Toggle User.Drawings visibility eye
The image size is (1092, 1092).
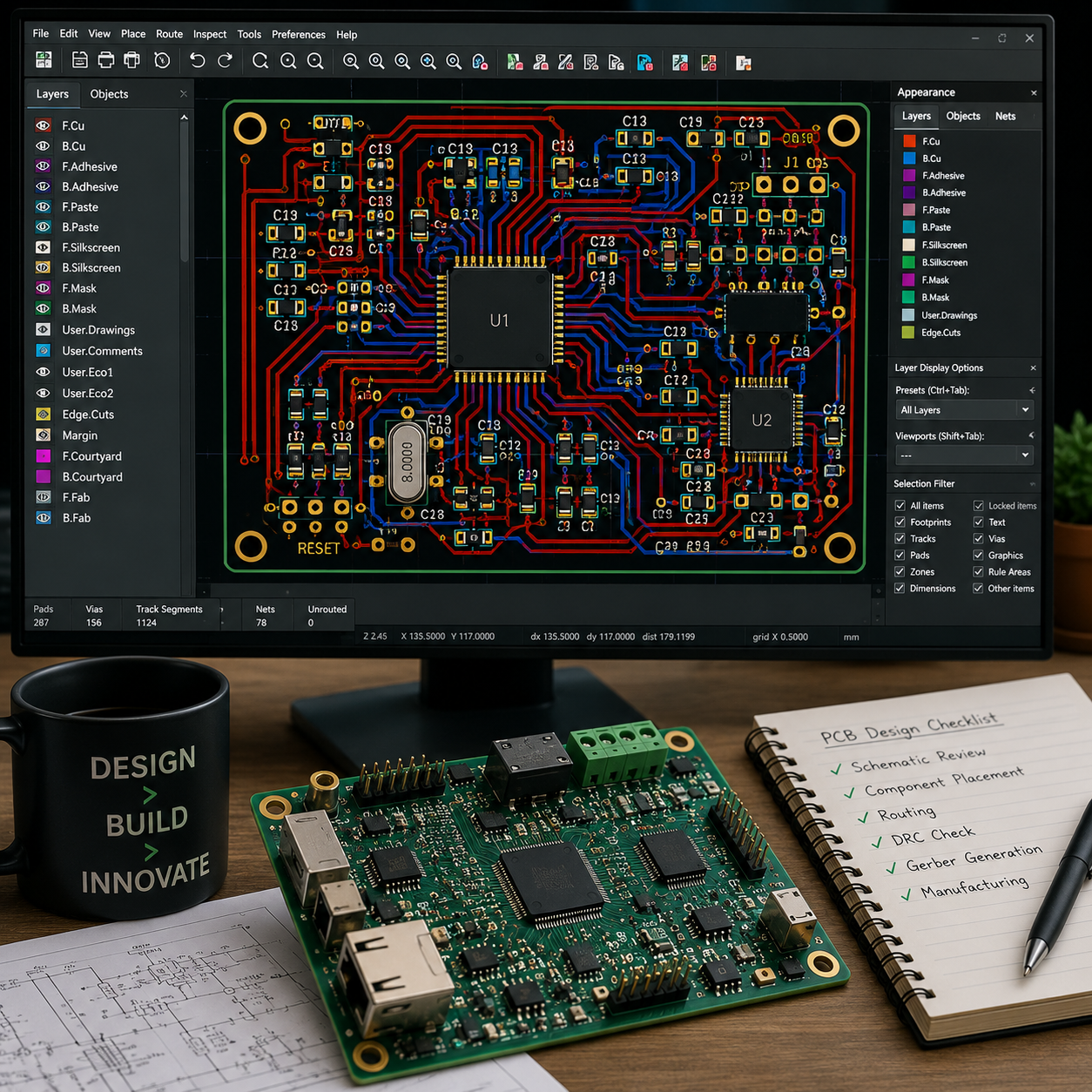[x=43, y=330]
